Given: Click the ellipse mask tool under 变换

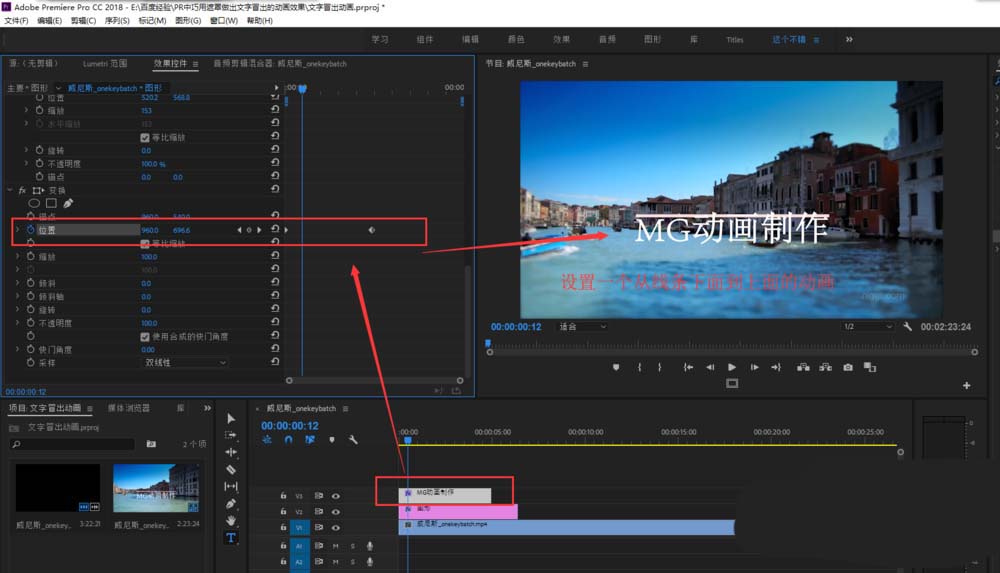Looking at the screenshot, I should pos(34,204).
